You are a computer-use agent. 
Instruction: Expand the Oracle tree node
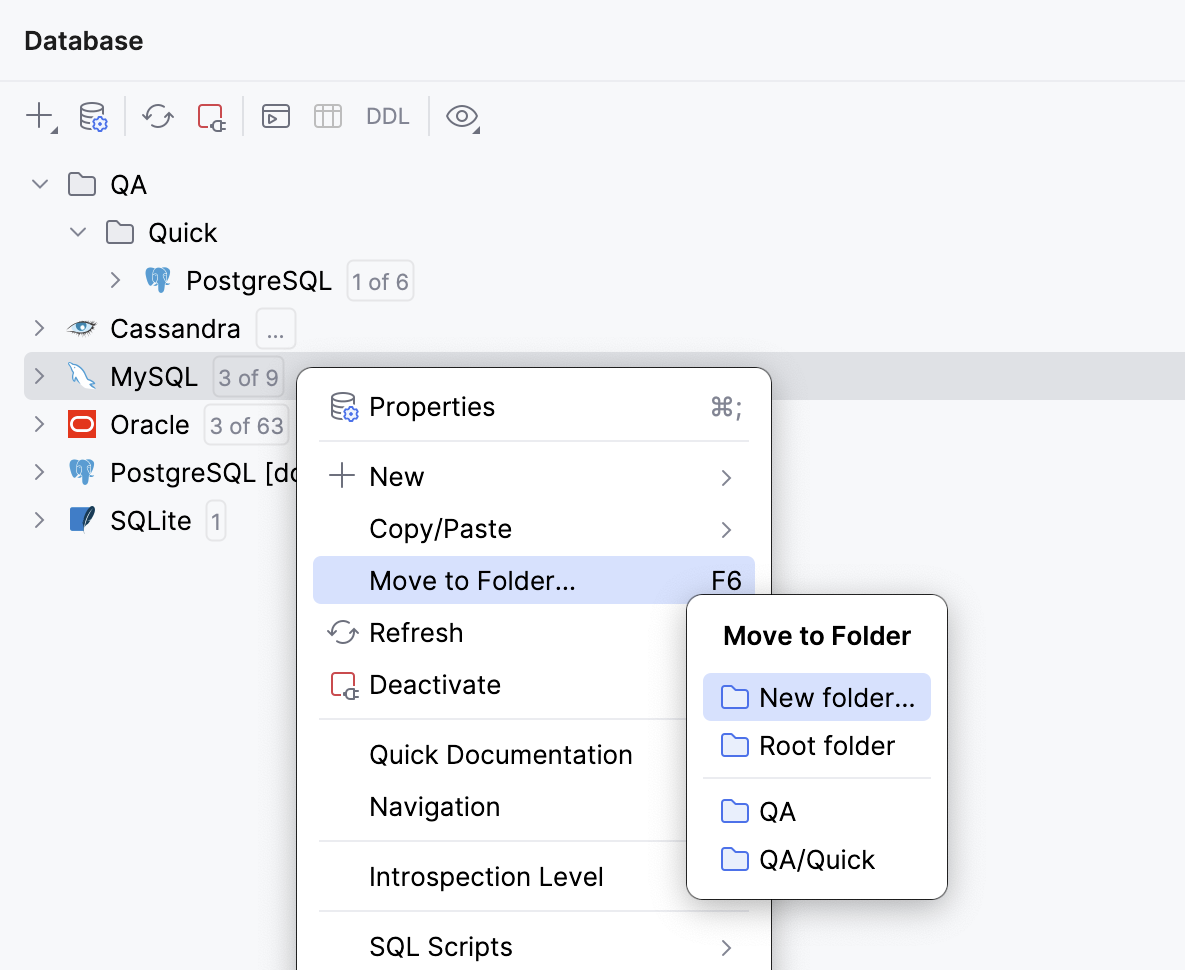[x=39, y=424]
